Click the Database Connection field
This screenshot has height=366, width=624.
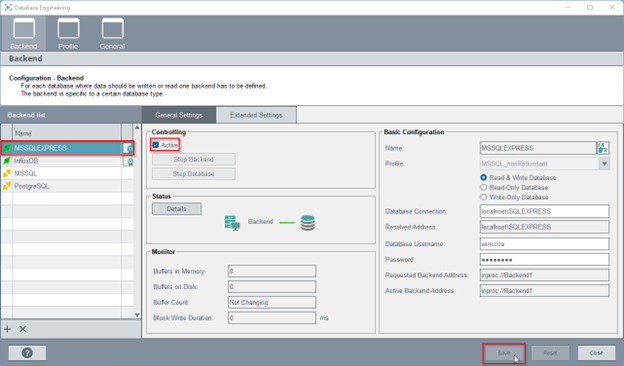544,211
